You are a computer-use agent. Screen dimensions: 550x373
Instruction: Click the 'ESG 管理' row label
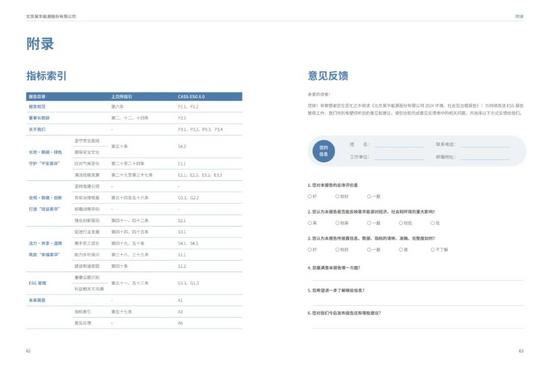[37, 283]
